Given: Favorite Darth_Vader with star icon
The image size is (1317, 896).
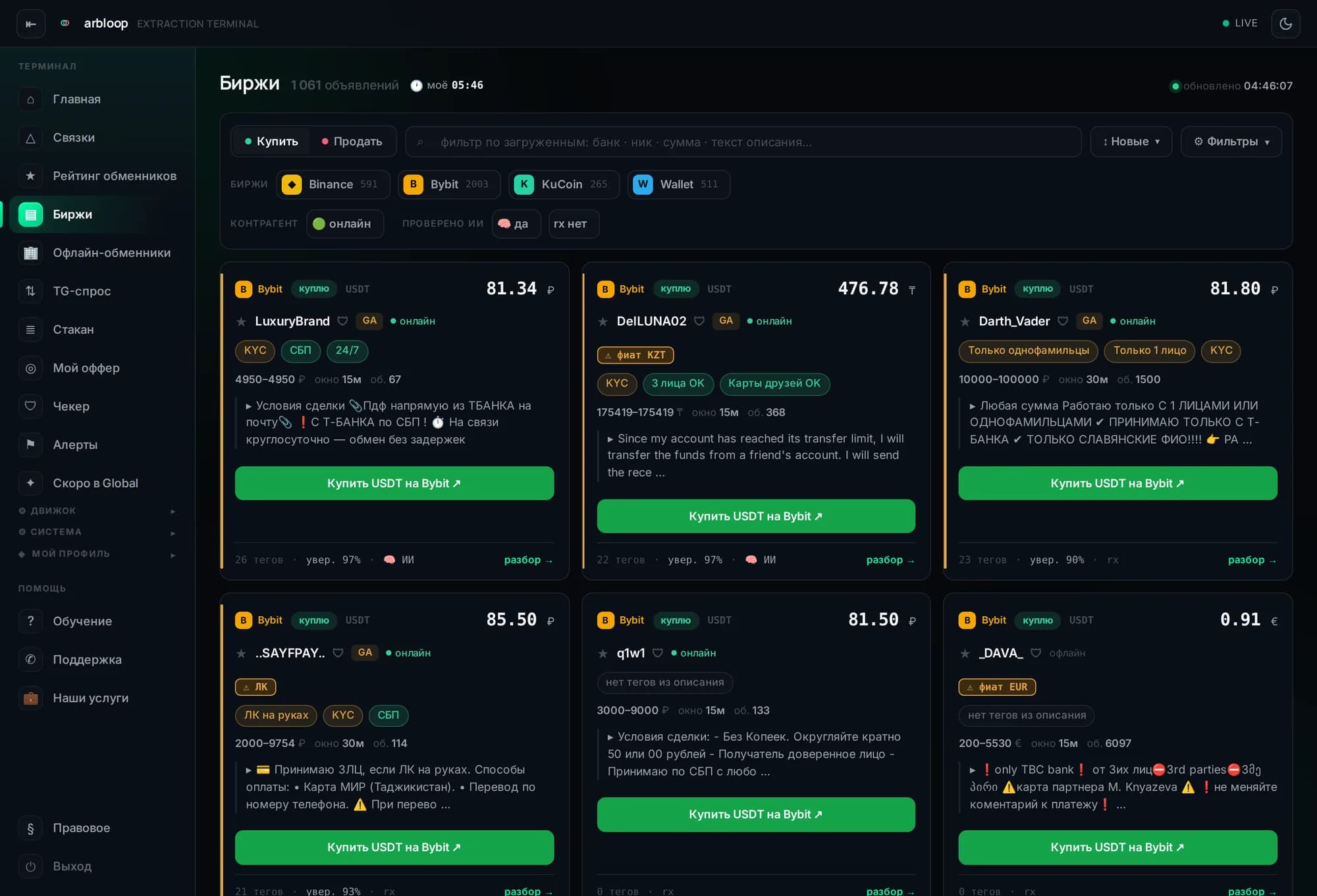Looking at the screenshot, I should 965,321.
